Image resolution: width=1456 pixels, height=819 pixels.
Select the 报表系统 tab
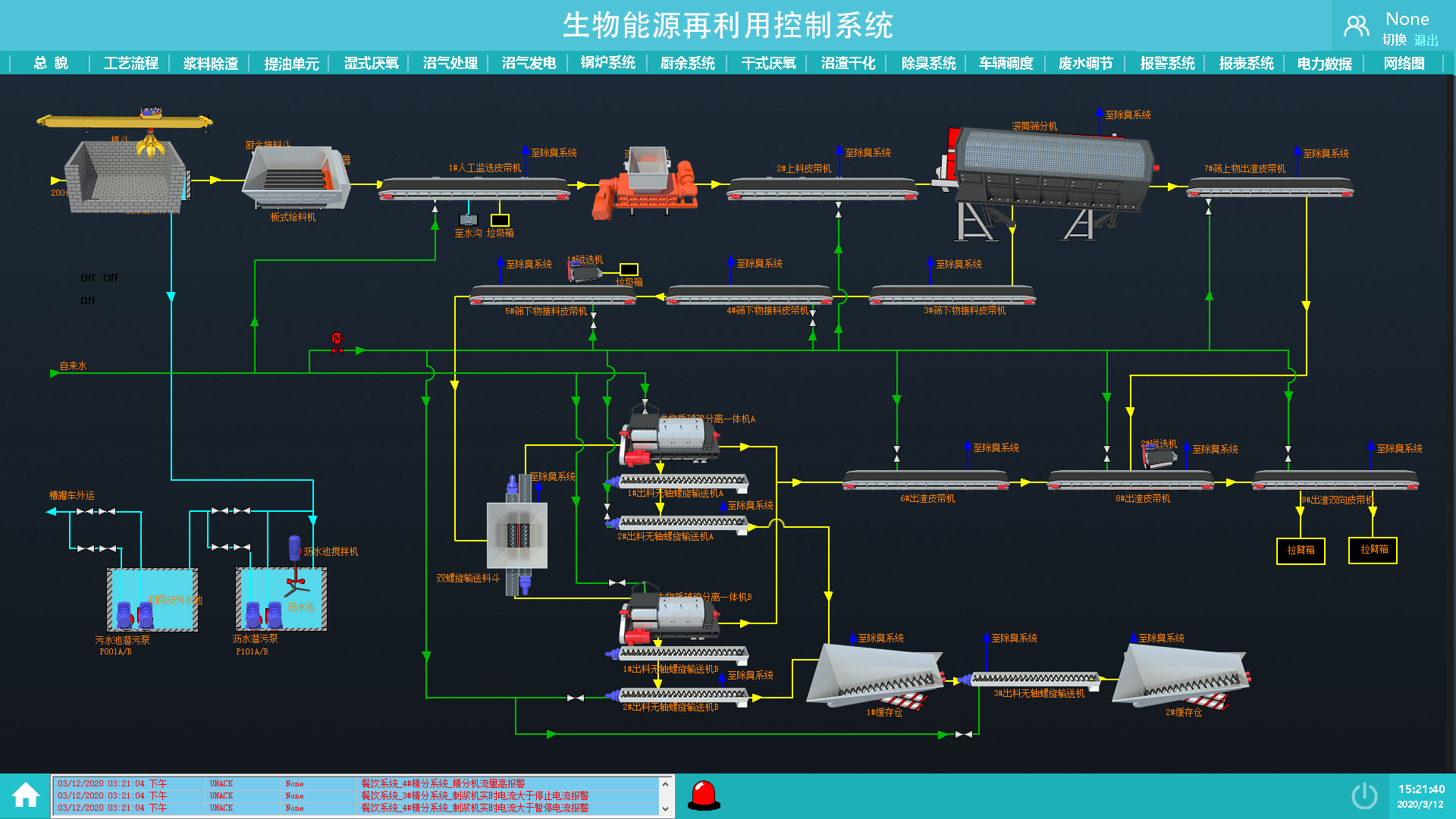click(x=1246, y=63)
